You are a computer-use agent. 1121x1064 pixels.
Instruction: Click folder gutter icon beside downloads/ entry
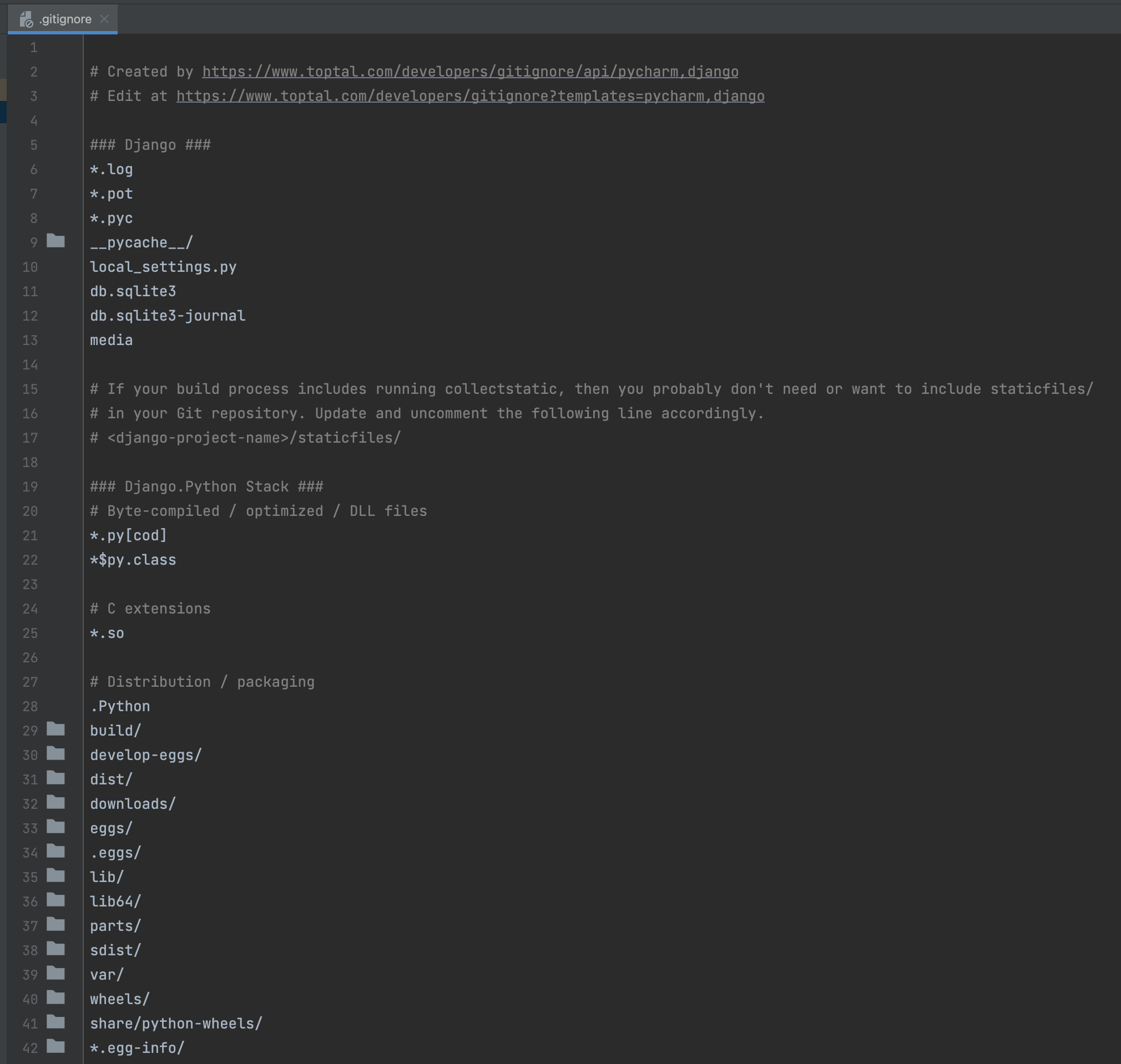tap(55, 803)
